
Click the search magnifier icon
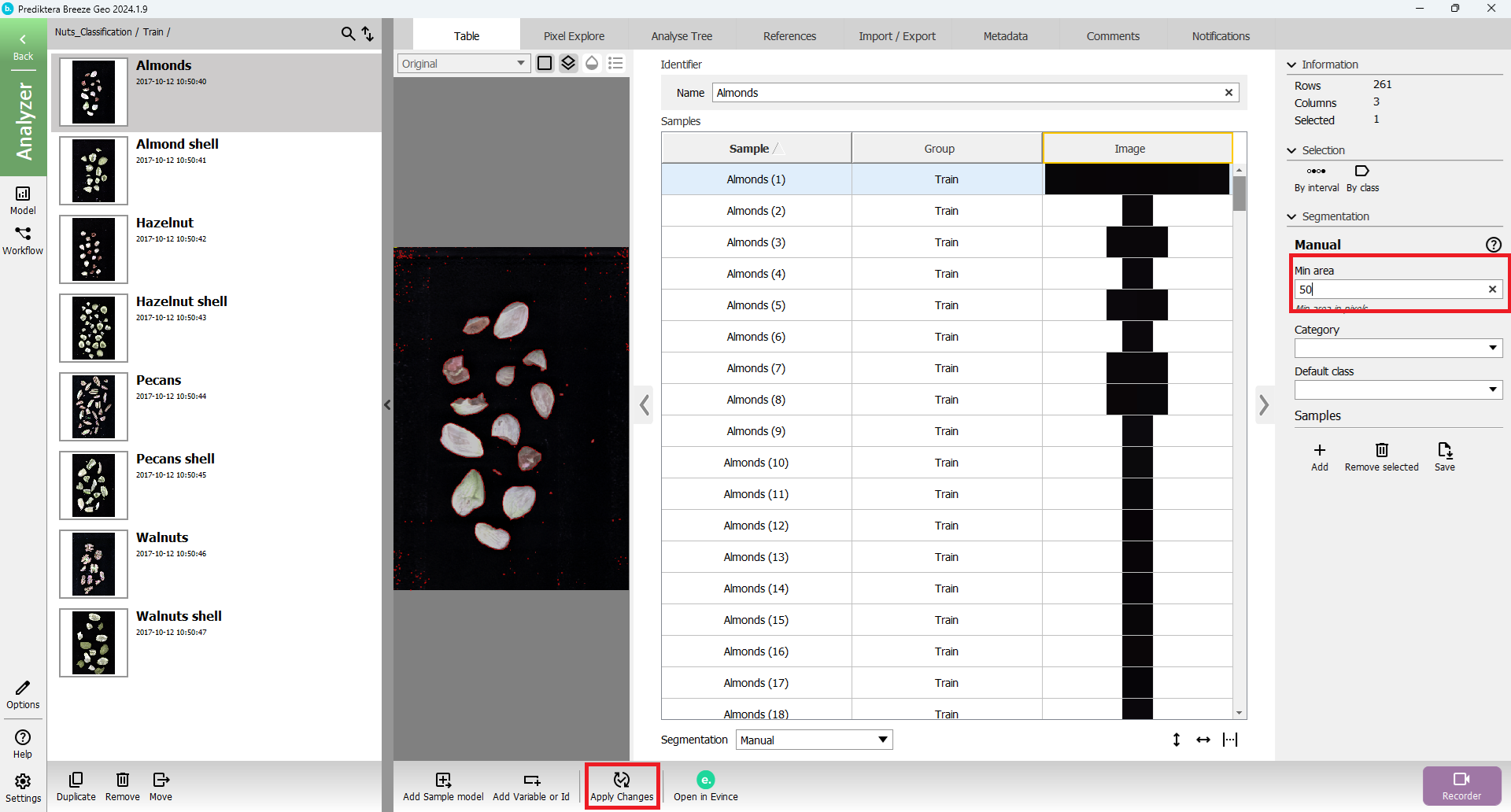click(347, 33)
